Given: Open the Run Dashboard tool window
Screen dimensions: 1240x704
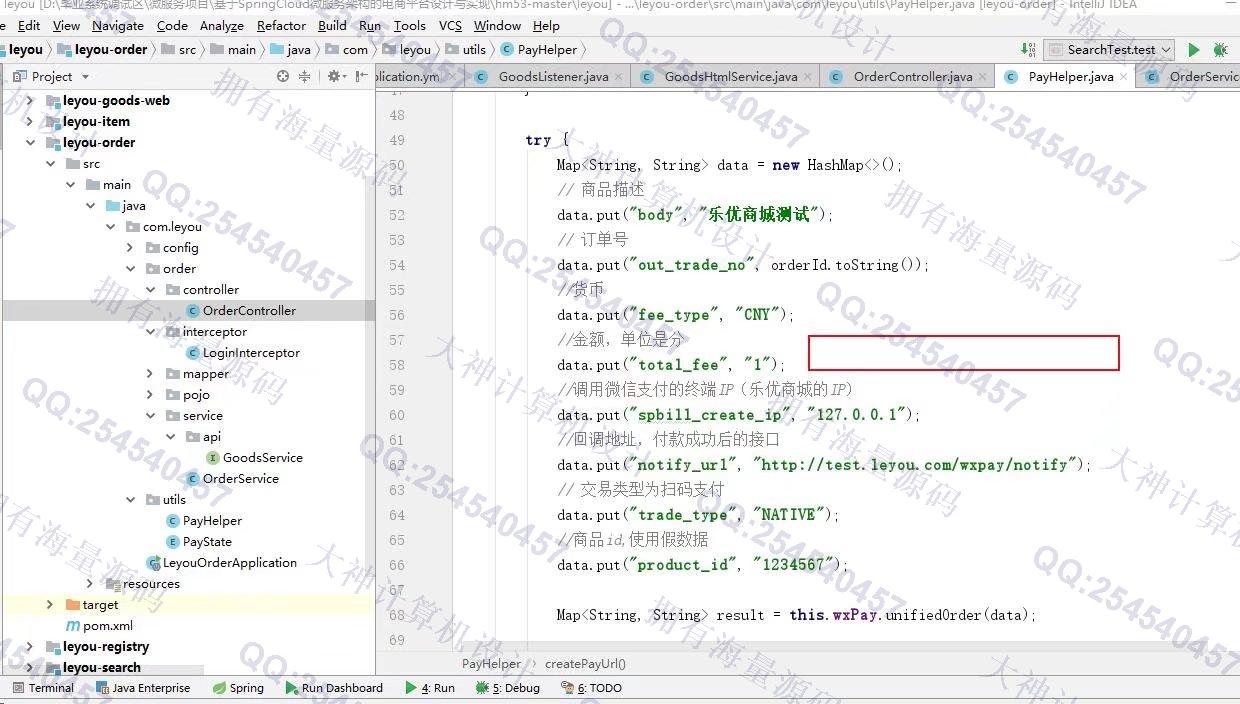Looking at the screenshot, I should 334,688.
